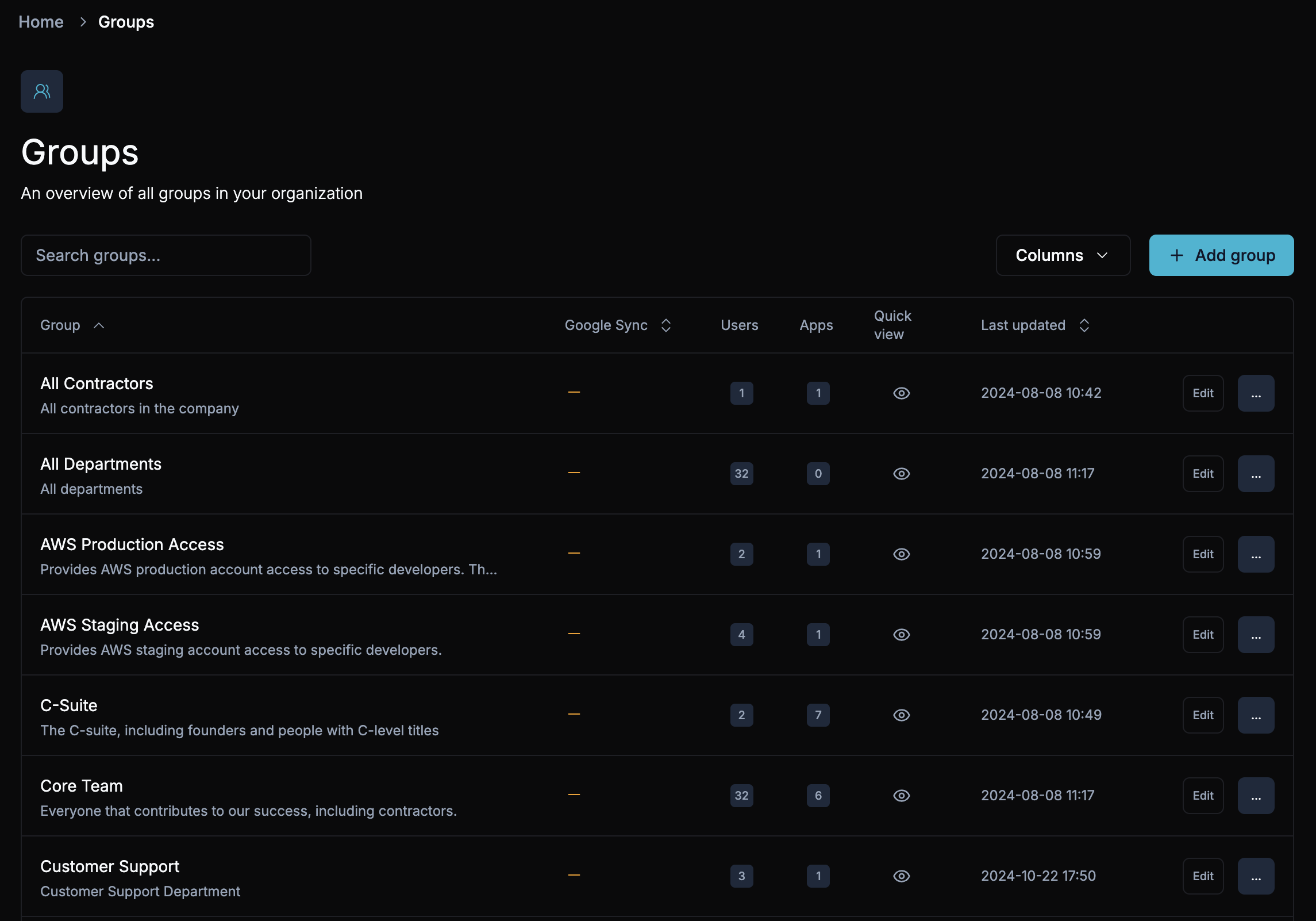
Task: Open more options for All Contractors
Action: click(x=1256, y=393)
